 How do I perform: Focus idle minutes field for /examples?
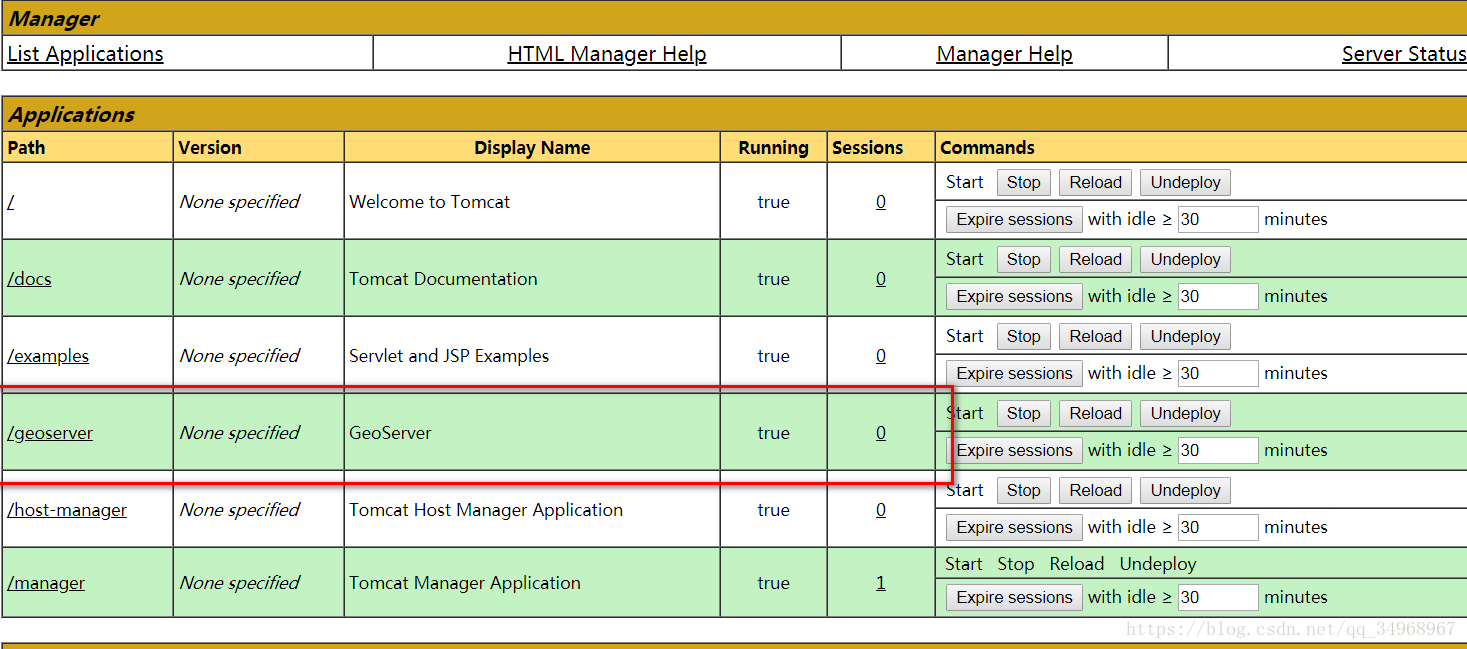(x=1218, y=373)
